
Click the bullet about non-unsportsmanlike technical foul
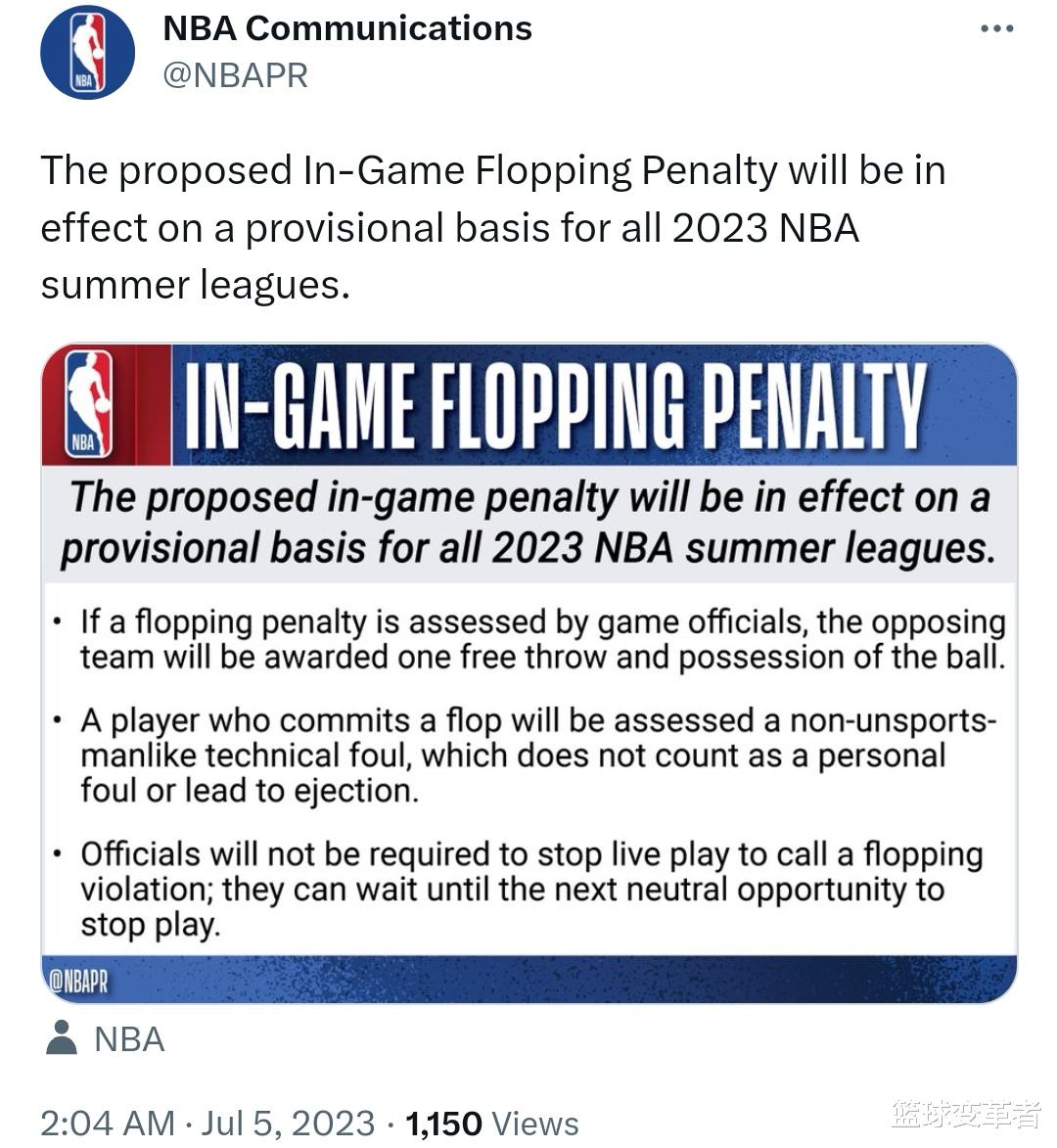click(537, 756)
